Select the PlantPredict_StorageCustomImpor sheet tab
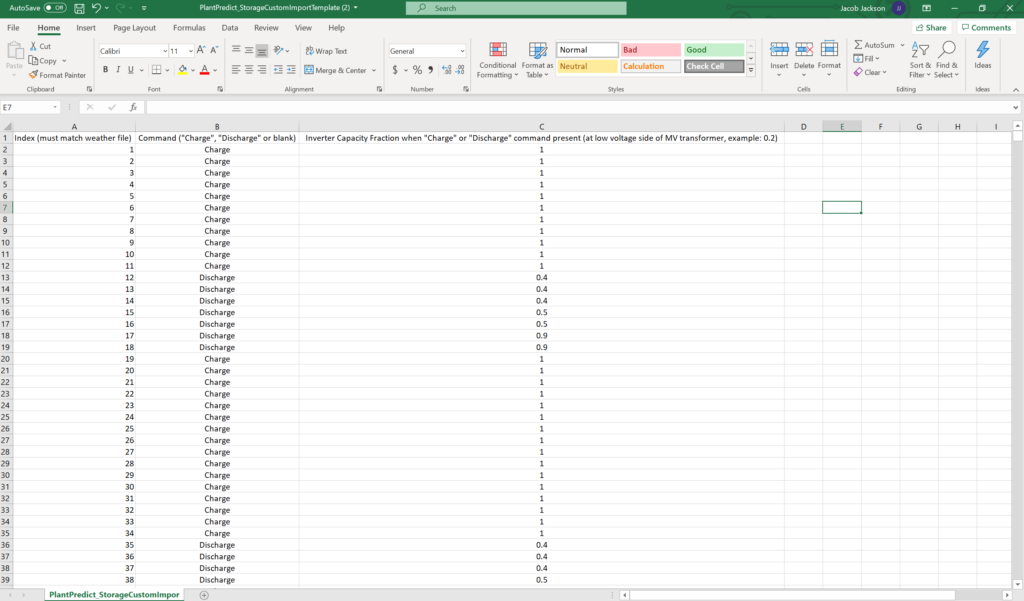This screenshot has width=1024, height=601. coord(114,594)
